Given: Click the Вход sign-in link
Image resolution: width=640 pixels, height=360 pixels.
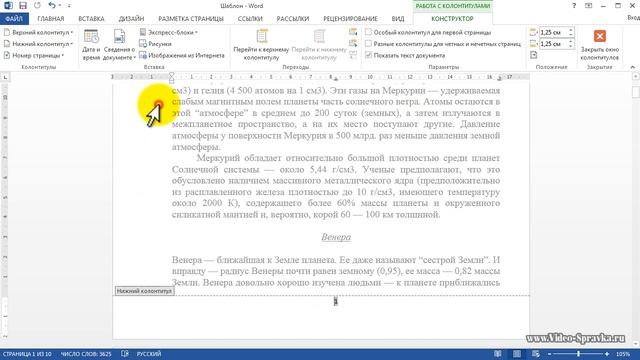Looking at the screenshot, I should (x=633, y=18).
